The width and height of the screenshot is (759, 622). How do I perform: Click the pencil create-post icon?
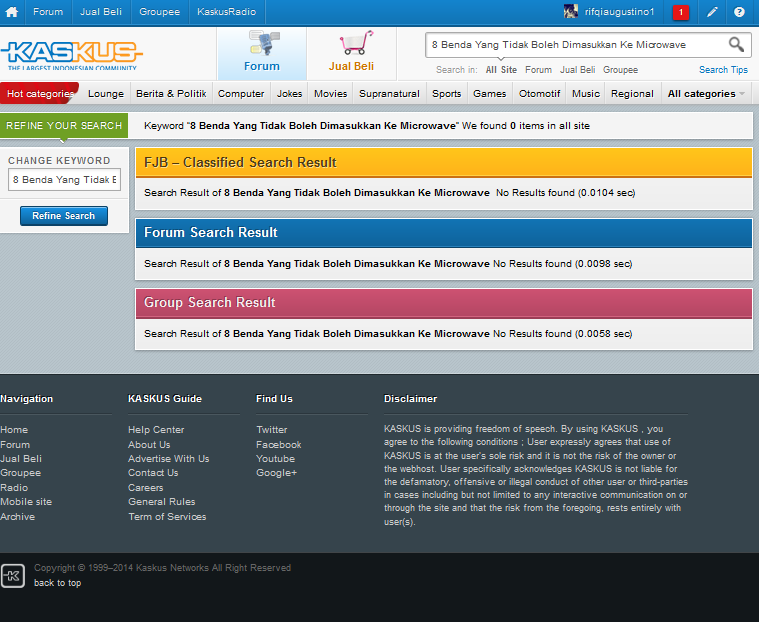click(x=712, y=12)
